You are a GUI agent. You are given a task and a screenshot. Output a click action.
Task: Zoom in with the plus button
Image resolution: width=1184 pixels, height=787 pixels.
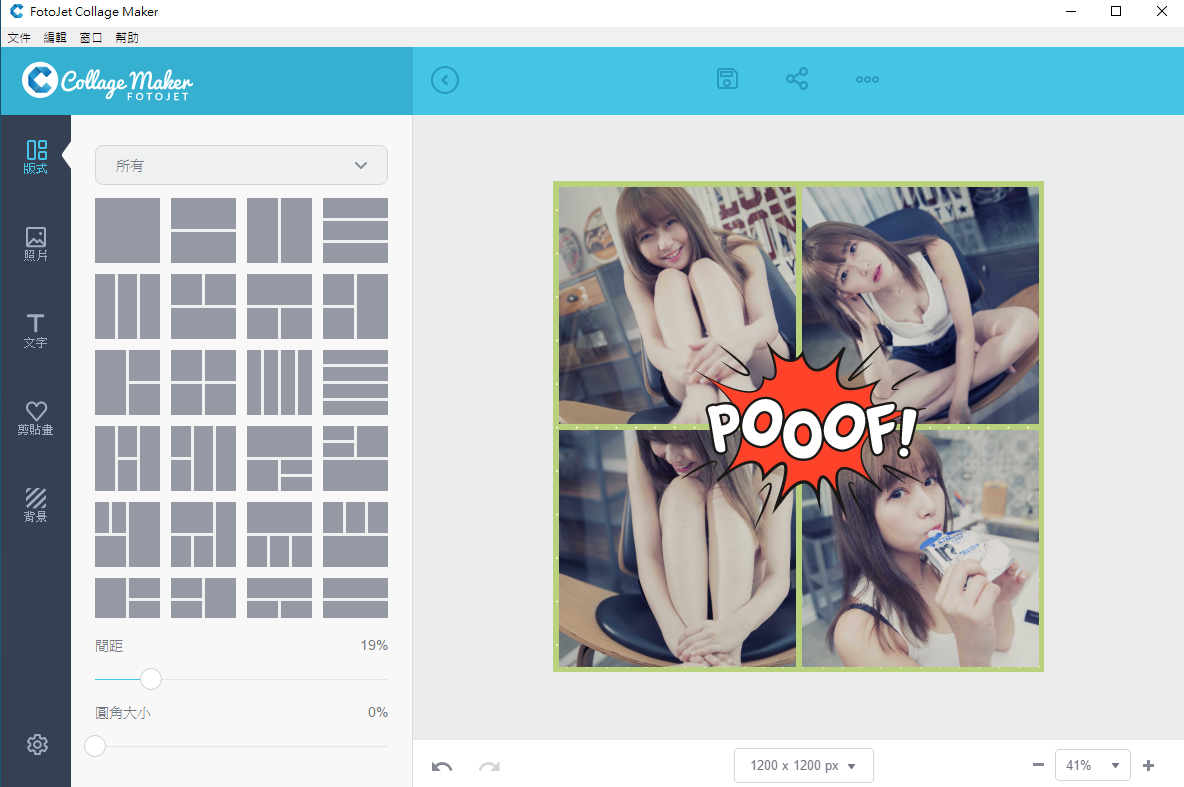tap(1148, 765)
